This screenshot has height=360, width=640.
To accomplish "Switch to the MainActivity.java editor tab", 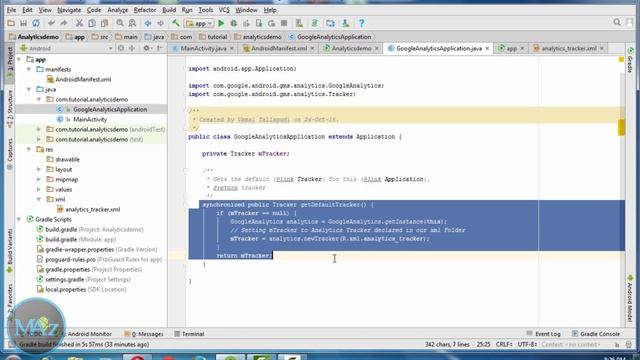I will point(203,48).
